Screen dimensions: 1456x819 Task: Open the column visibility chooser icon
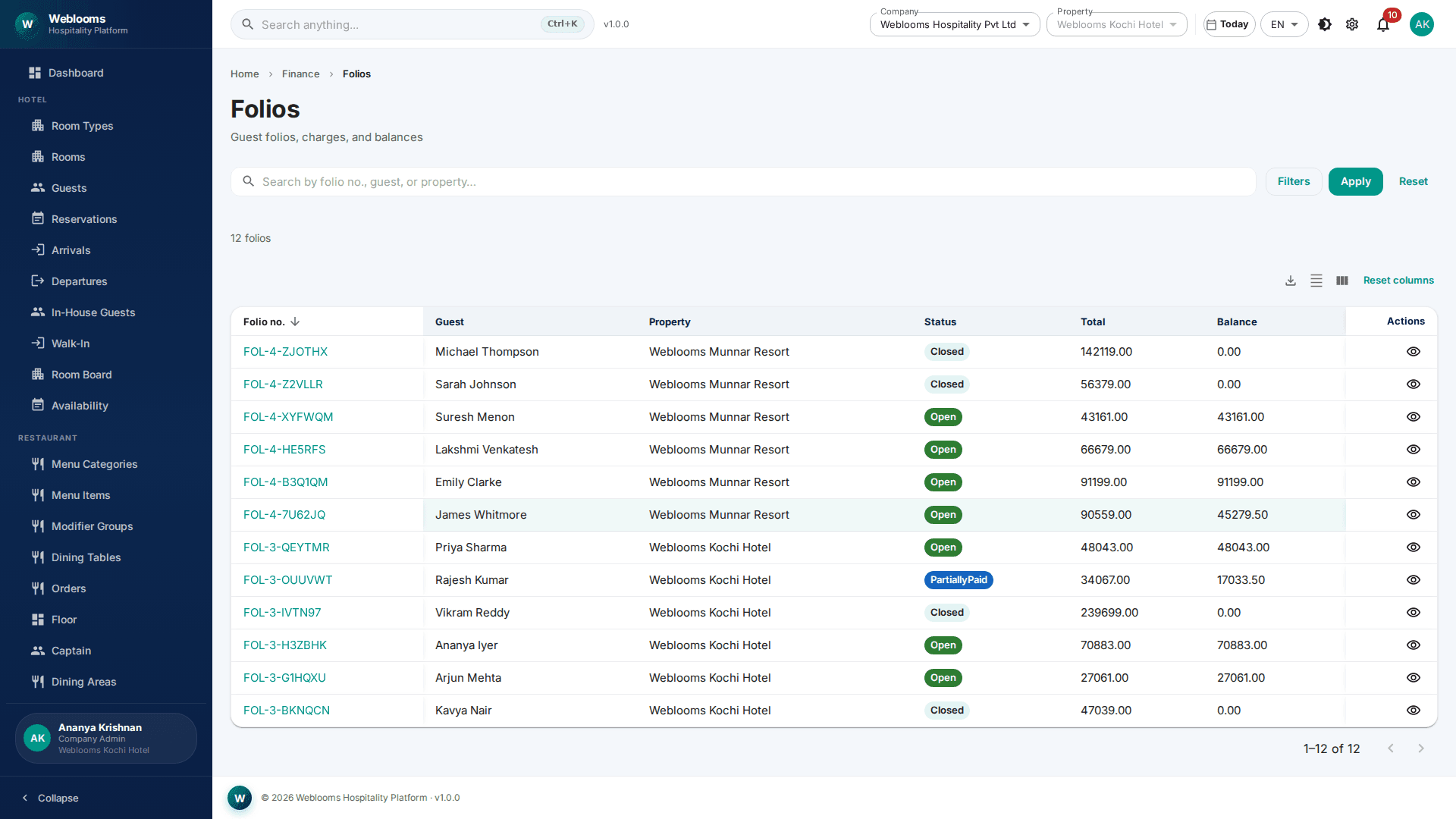[x=1342, y=281]
